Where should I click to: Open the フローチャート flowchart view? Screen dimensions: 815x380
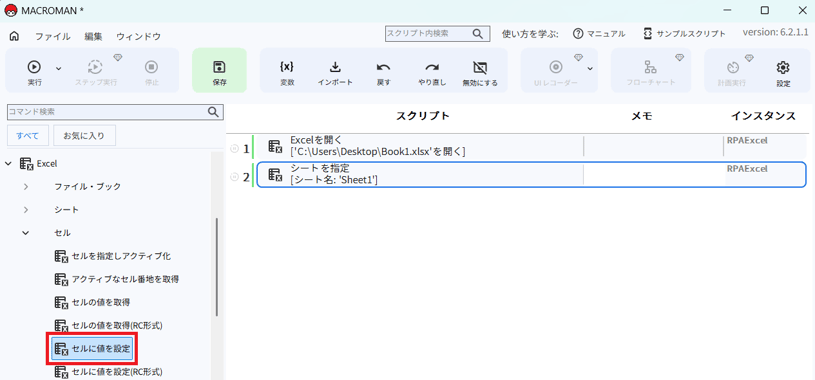click(x=650, y=73)
